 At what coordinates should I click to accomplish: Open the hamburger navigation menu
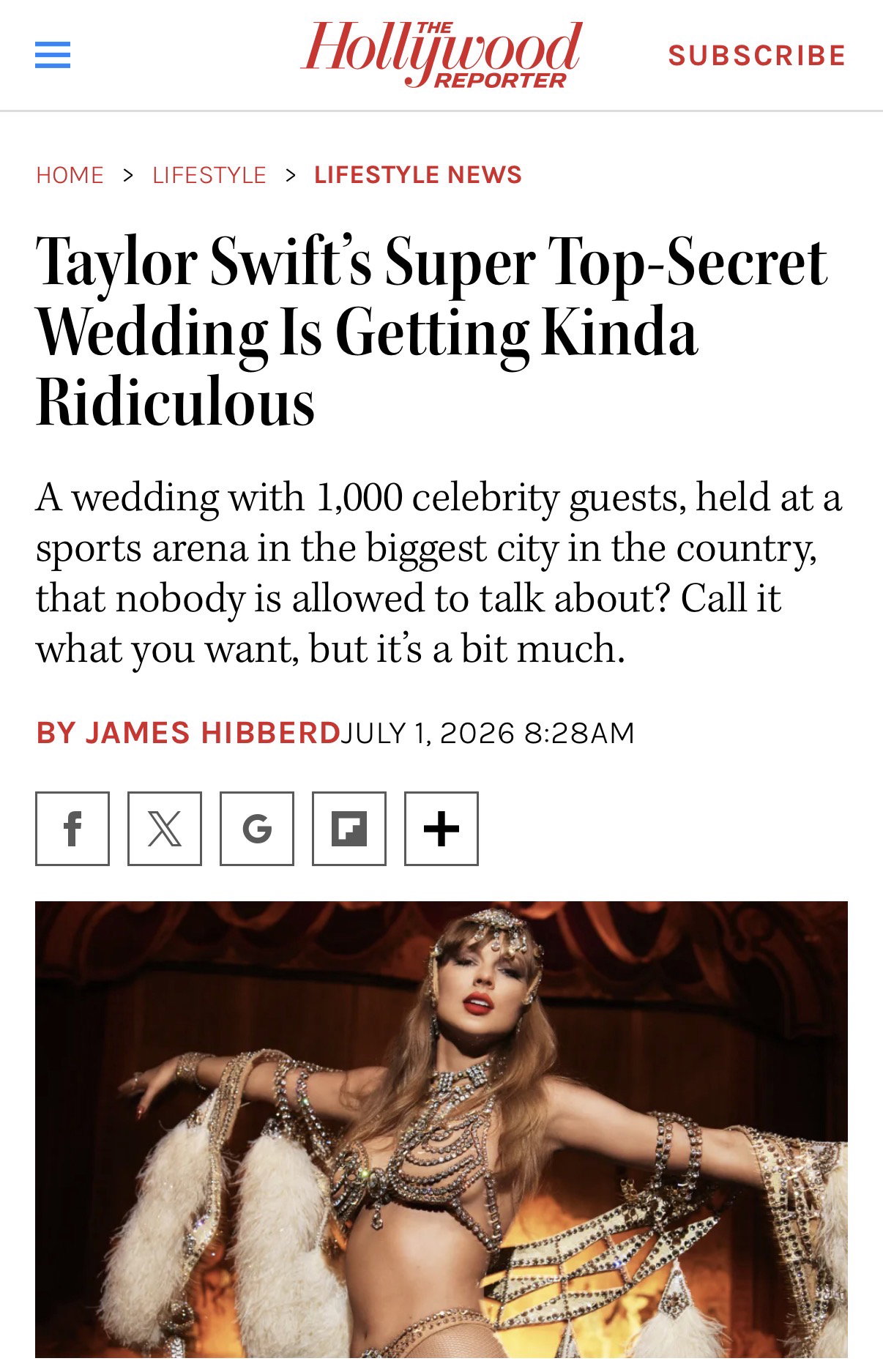click(x=53, y=55)
